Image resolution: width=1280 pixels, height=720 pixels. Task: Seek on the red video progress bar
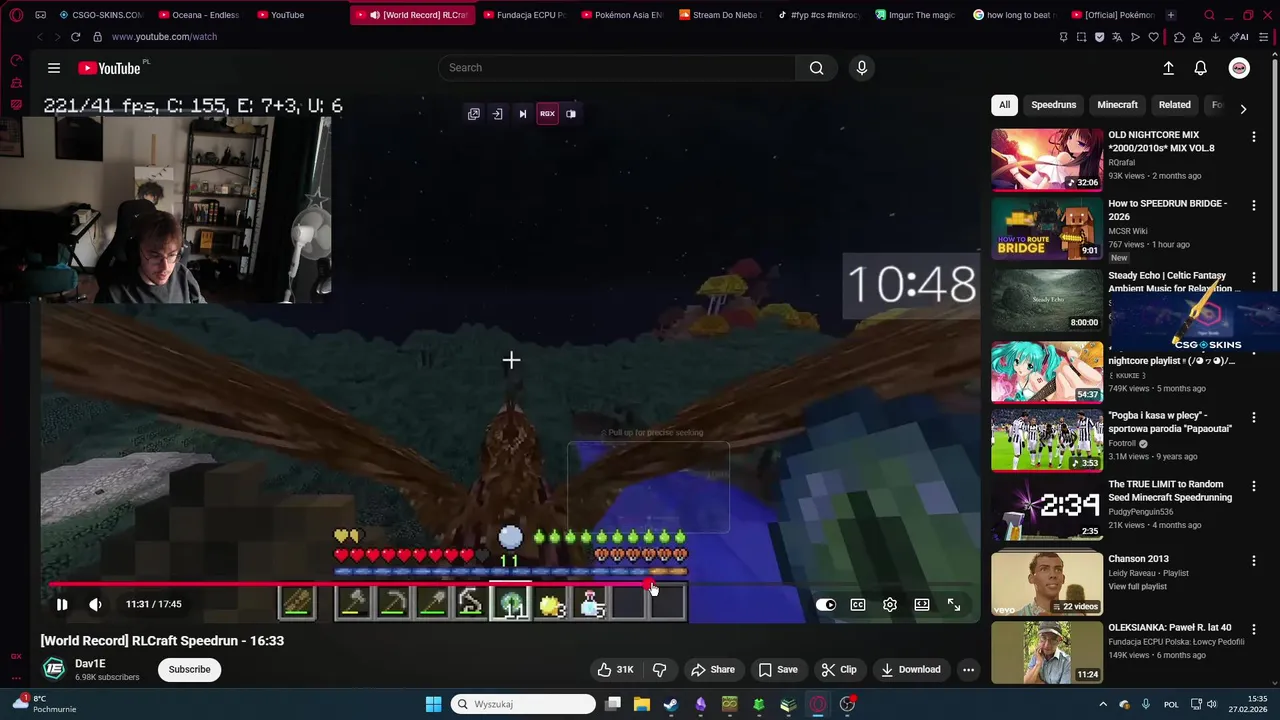coord(510,584)
